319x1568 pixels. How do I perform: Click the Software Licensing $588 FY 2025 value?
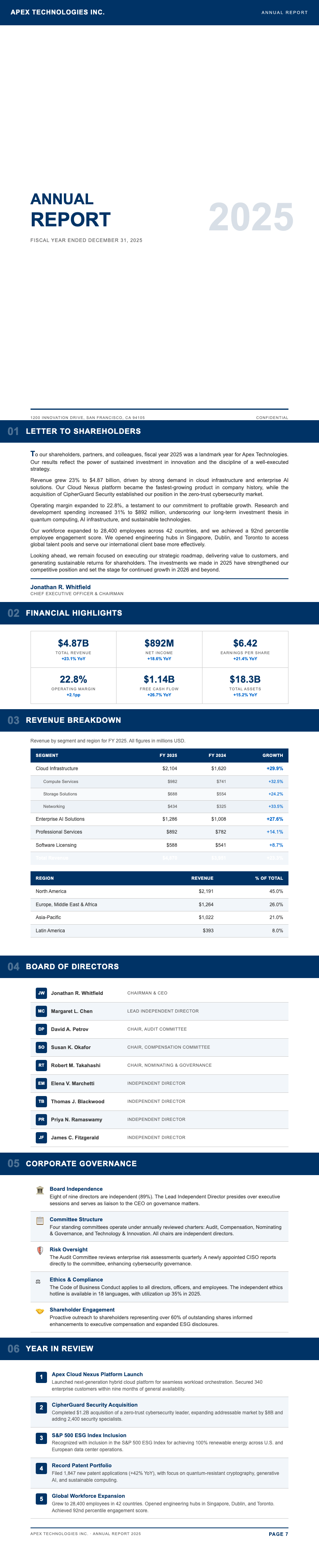point(172,845)
